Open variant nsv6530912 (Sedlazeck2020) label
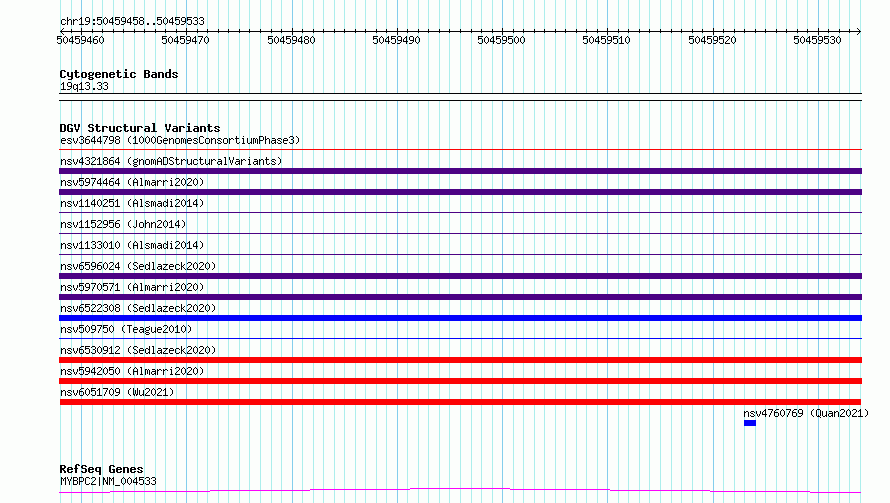The height and width of the screenshot is (503, 890). click(138, 350)
